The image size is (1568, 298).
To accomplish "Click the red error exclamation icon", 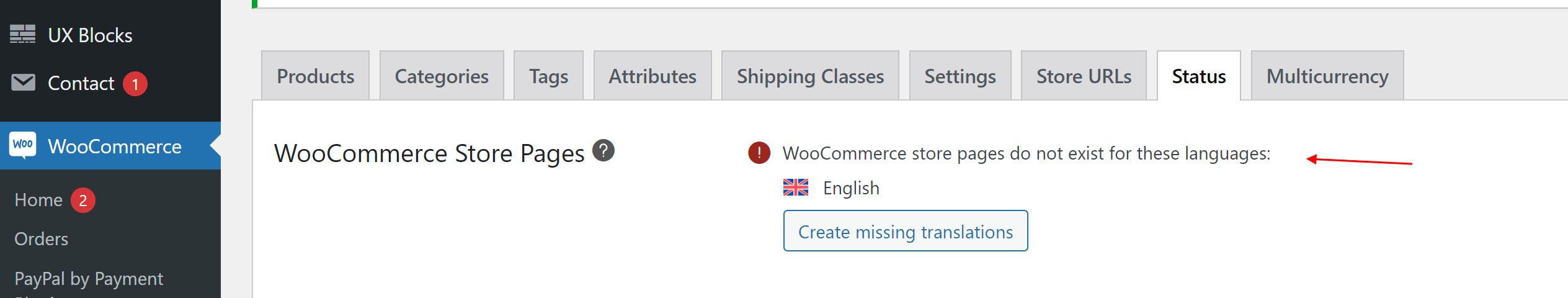I will tap(759, 153).
